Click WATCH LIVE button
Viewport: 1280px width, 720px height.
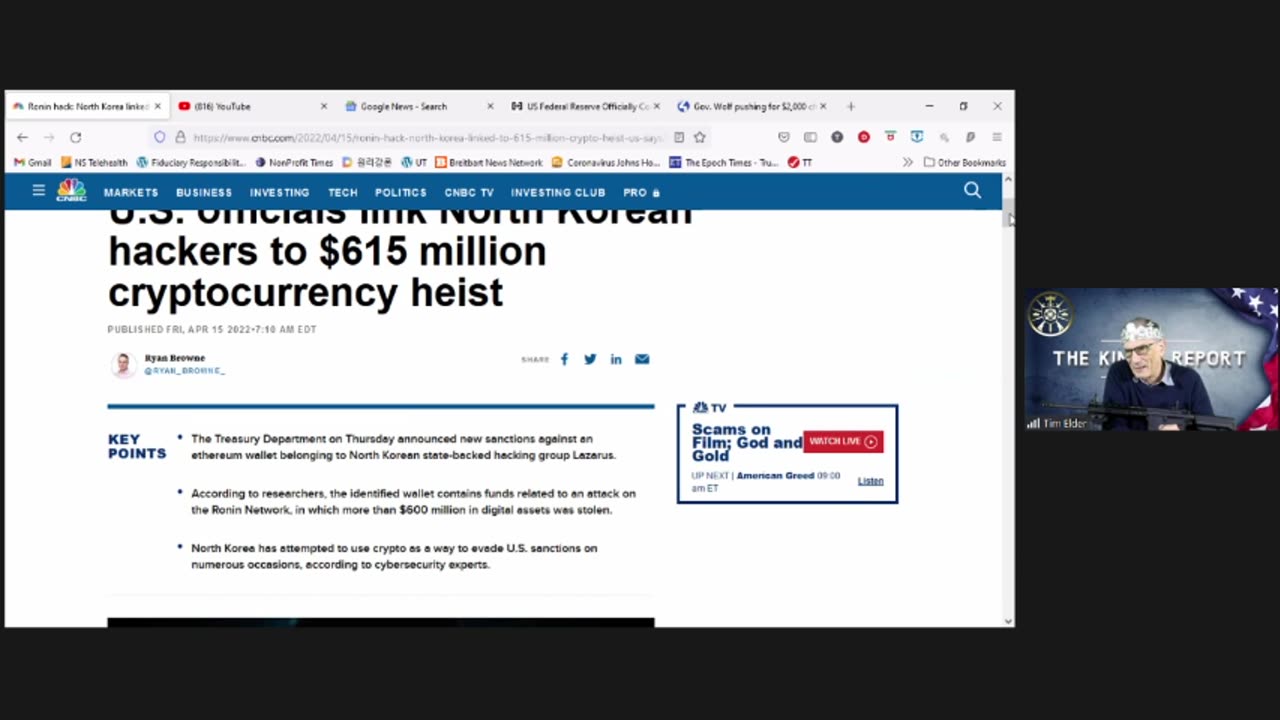click(x=843, y=441)
